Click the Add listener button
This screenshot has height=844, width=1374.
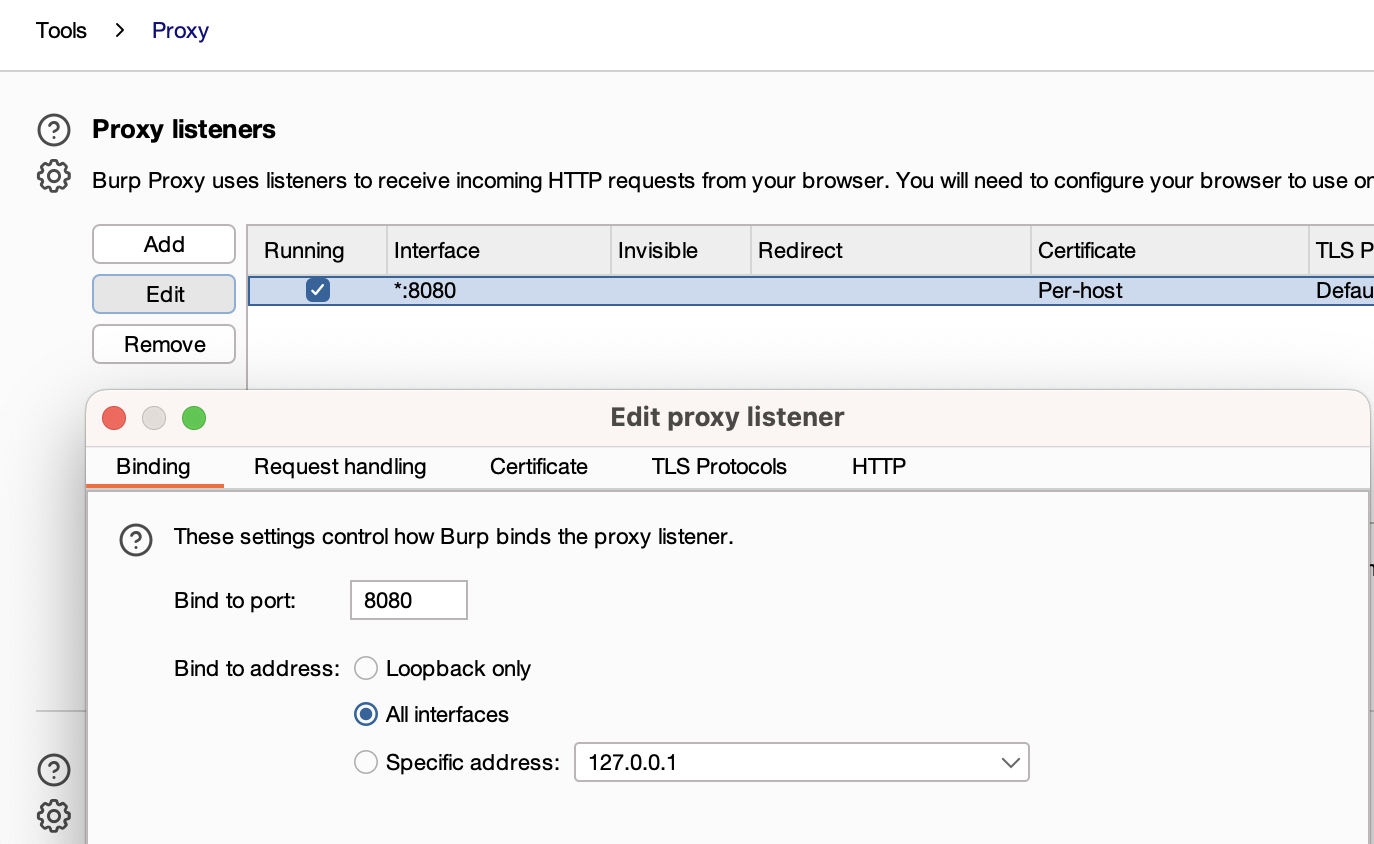pos(164,244)
